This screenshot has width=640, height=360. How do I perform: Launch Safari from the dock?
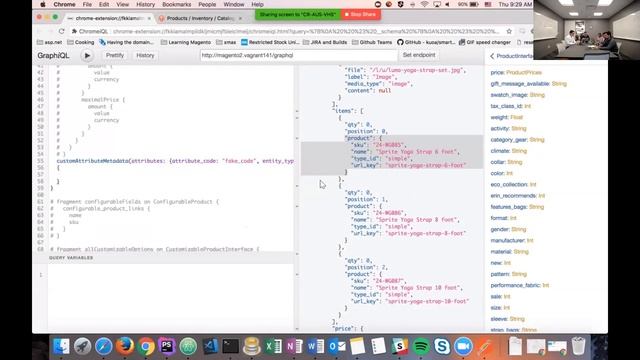click(104, 346)
